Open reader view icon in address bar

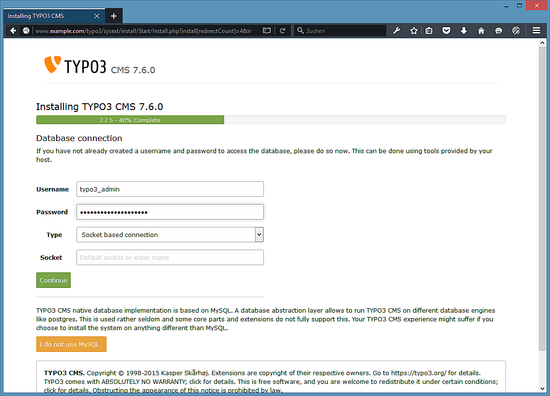tap(267, 31)
